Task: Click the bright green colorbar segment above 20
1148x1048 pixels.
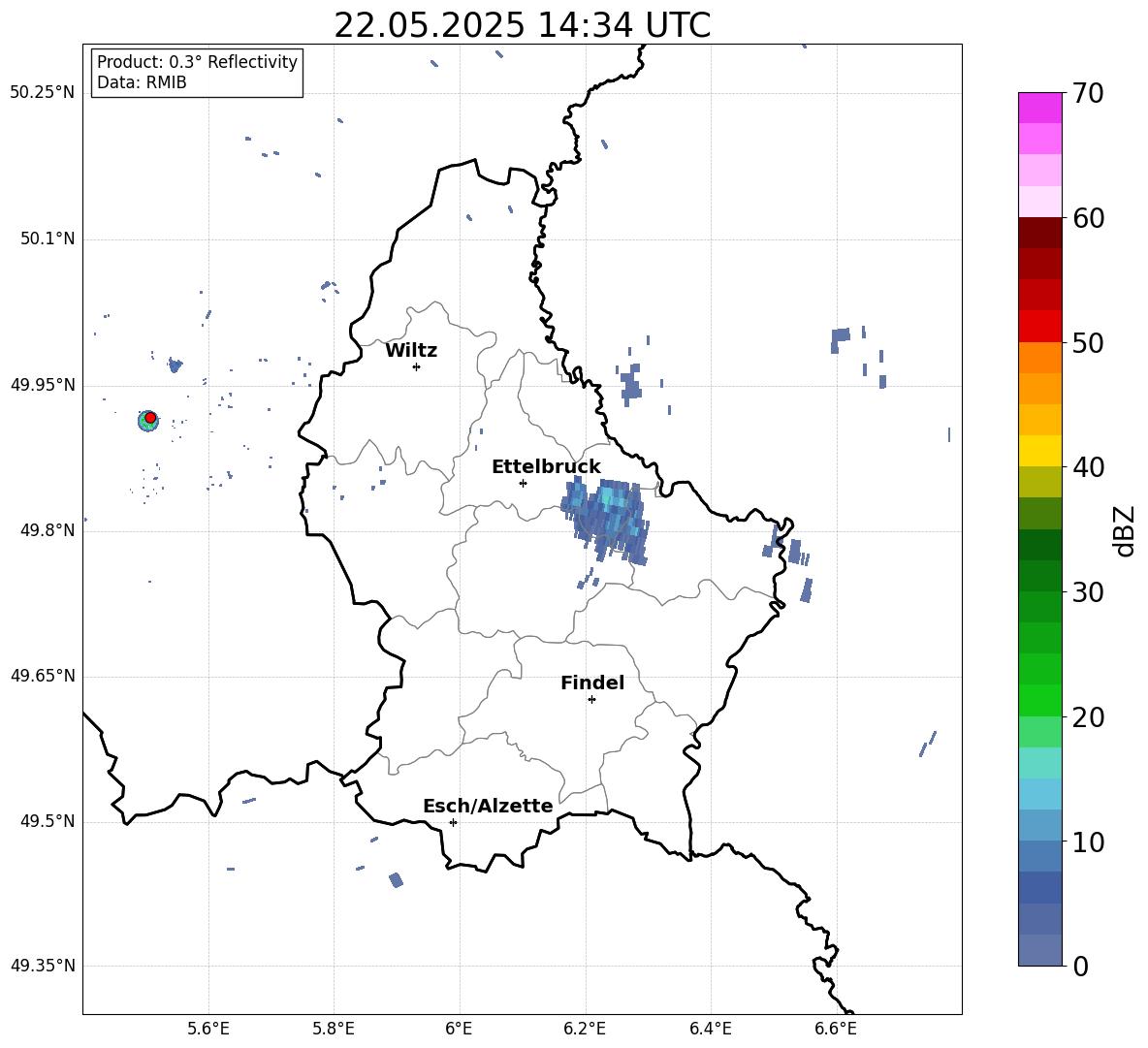Action: 1039,700
